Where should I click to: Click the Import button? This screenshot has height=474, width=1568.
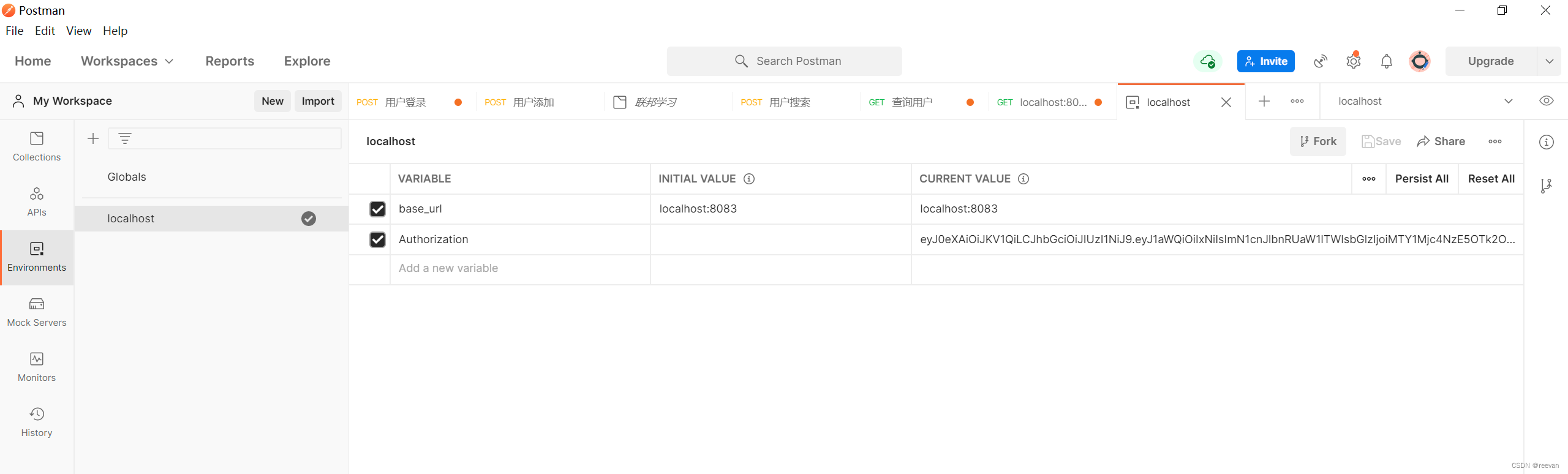coord(318,101)
